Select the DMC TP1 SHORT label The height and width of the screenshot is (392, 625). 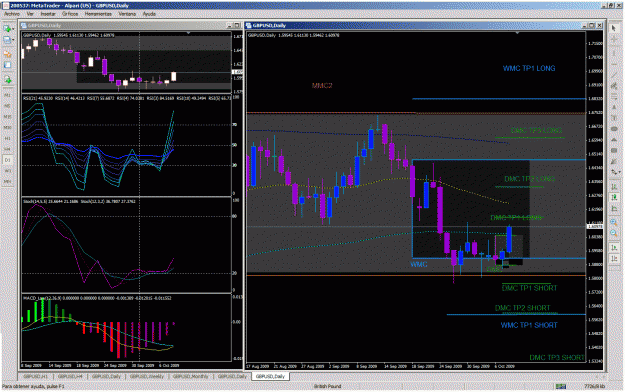click(x=529, y=288)
